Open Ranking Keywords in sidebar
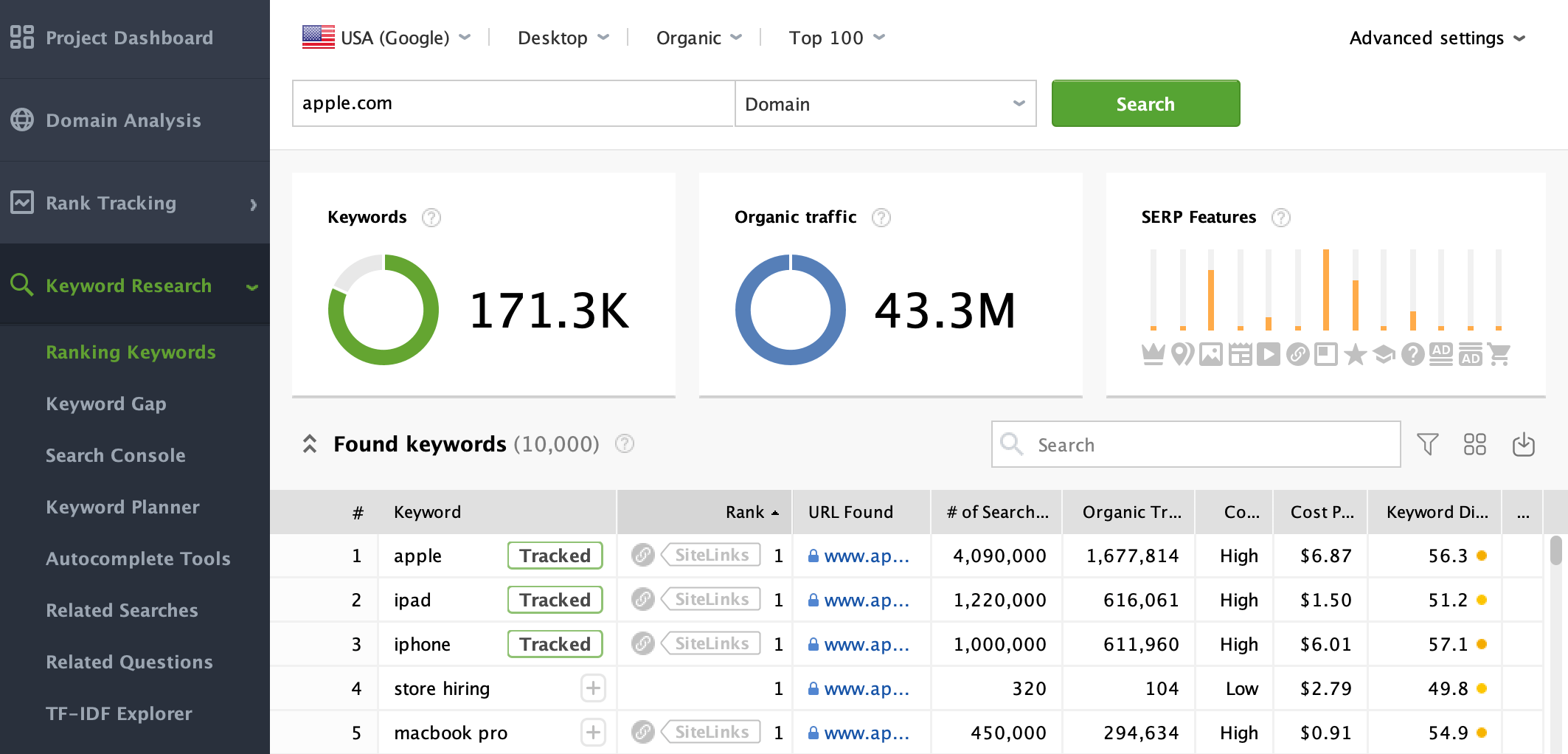 [131, 352]
